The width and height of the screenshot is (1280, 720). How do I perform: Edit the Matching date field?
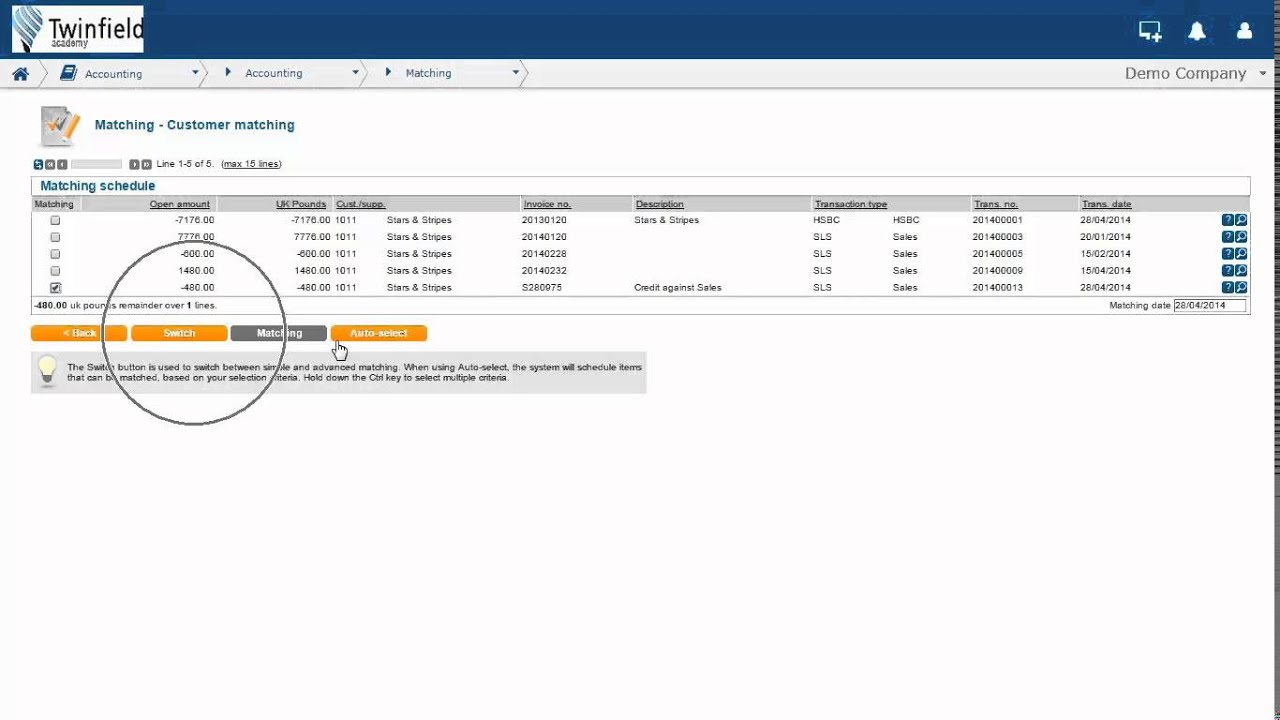(x=1210, y=305)
